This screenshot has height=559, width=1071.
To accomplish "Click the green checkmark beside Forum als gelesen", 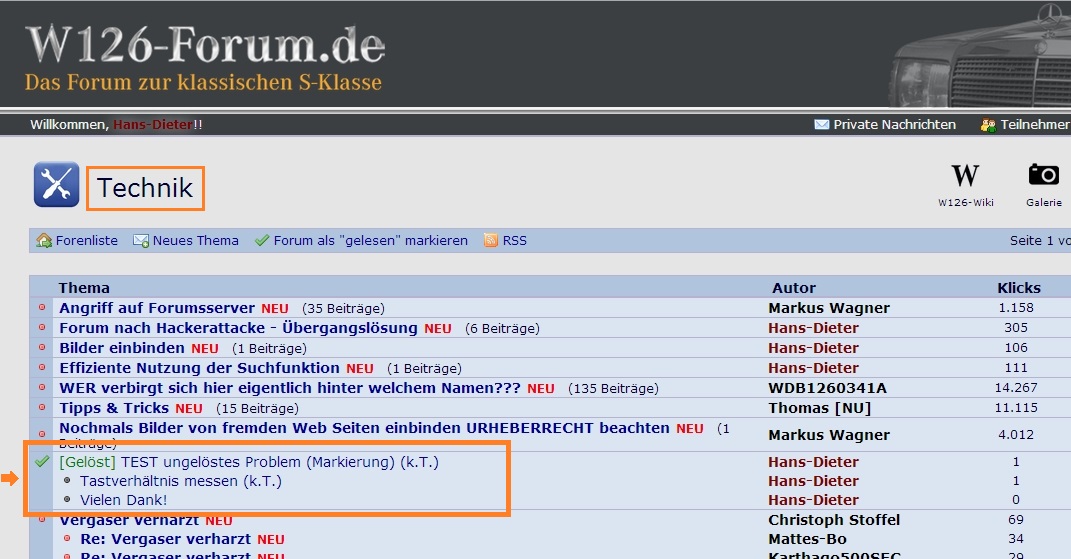I will click(262, 241).
